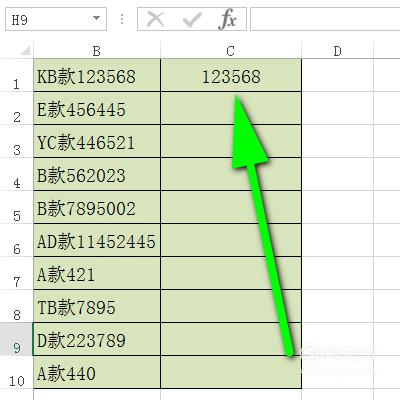Select row 10 header
The image size is (400, 400).
point(16,372)
